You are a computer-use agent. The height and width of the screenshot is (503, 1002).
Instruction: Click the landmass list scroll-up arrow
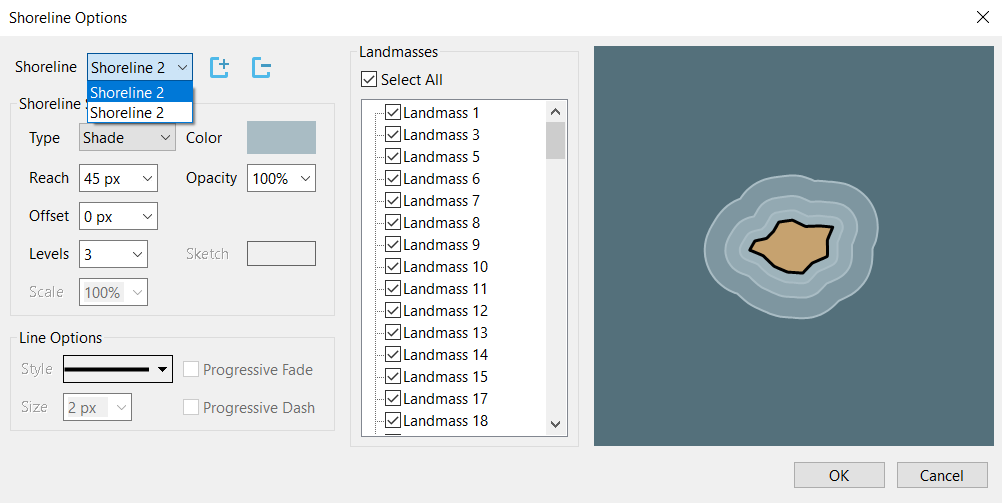[556, 111]
